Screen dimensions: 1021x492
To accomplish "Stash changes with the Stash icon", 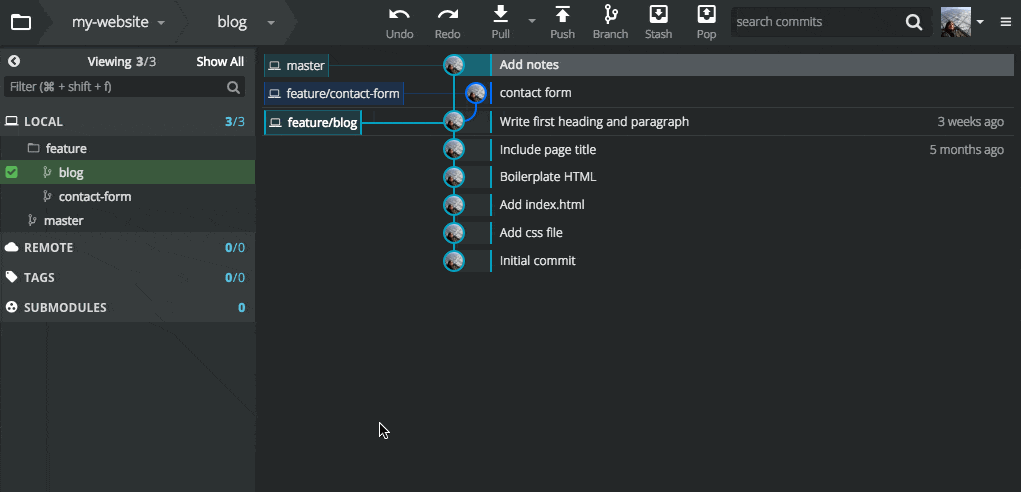I will click(x=658, y=14).
